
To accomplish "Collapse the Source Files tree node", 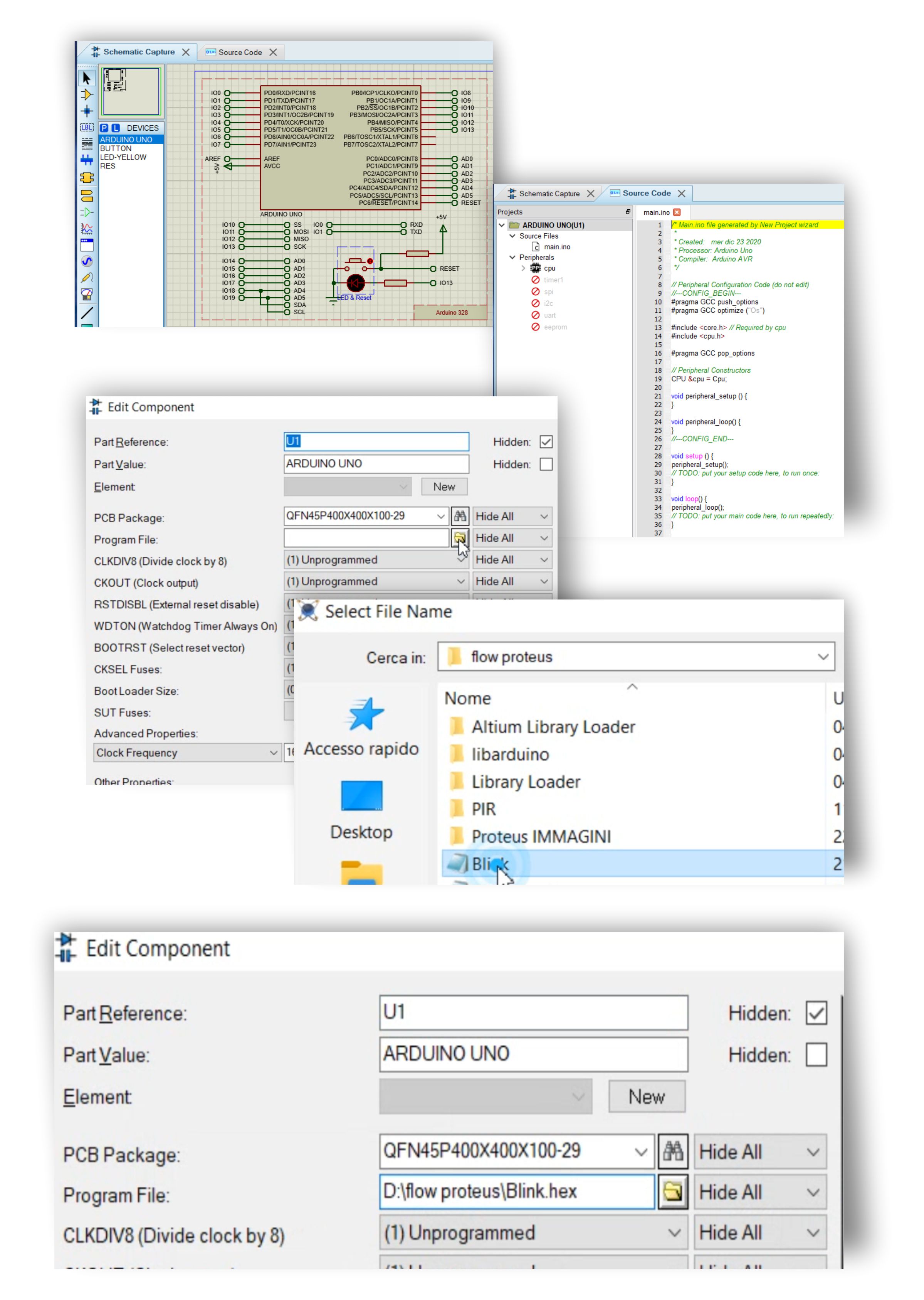I will point(512,236).
